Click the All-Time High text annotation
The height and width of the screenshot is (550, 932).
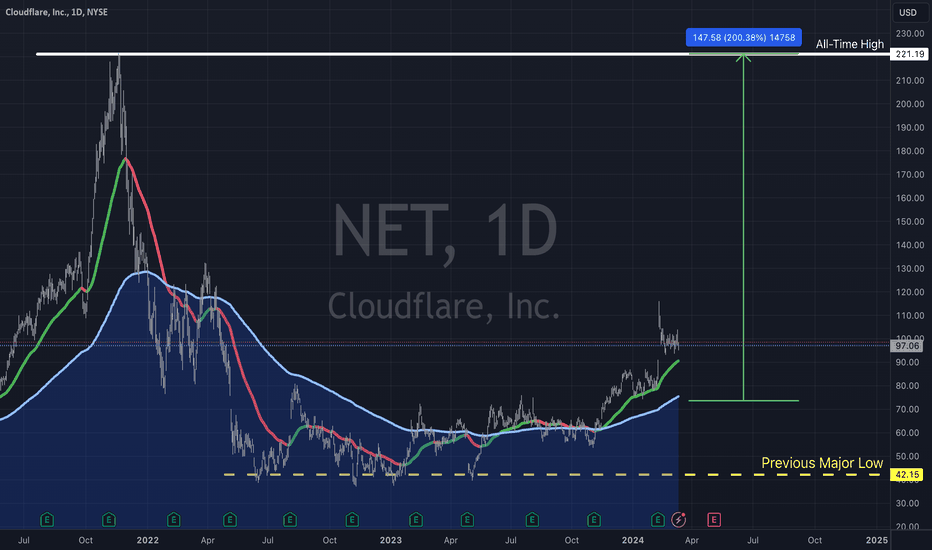849,44
